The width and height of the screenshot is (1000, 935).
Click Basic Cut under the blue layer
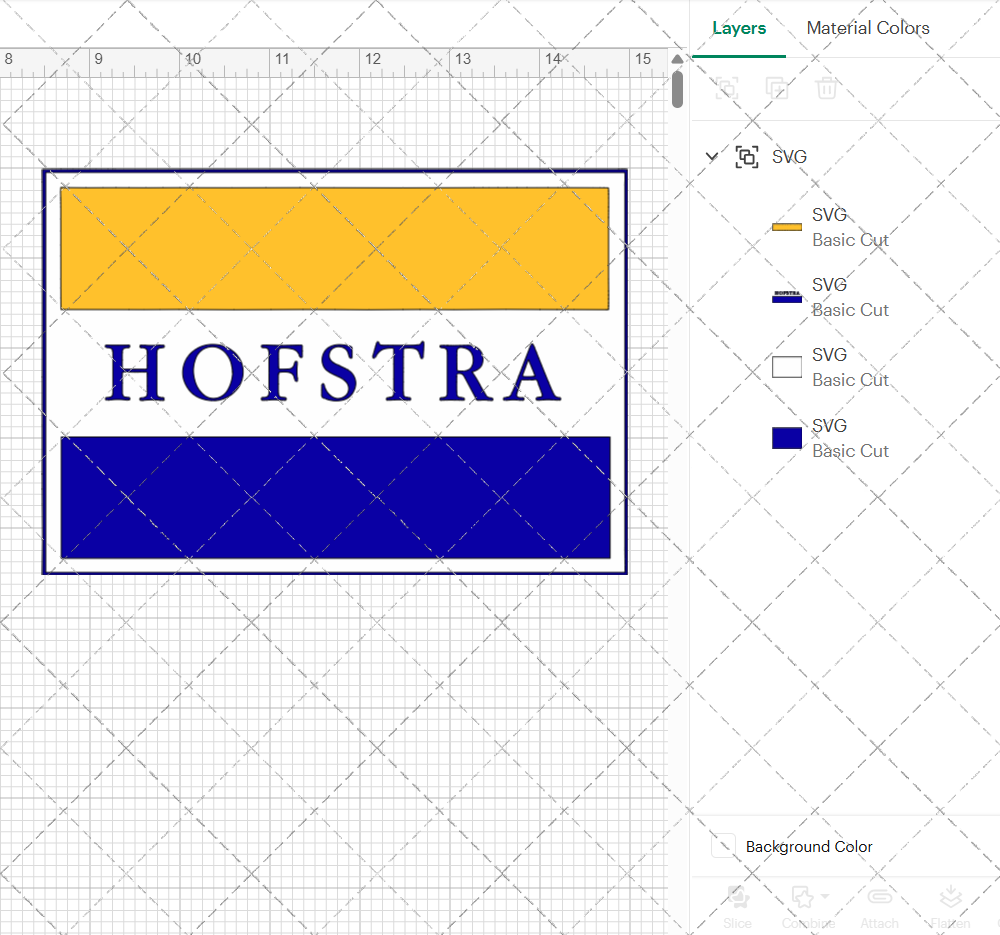click(850, 451)
